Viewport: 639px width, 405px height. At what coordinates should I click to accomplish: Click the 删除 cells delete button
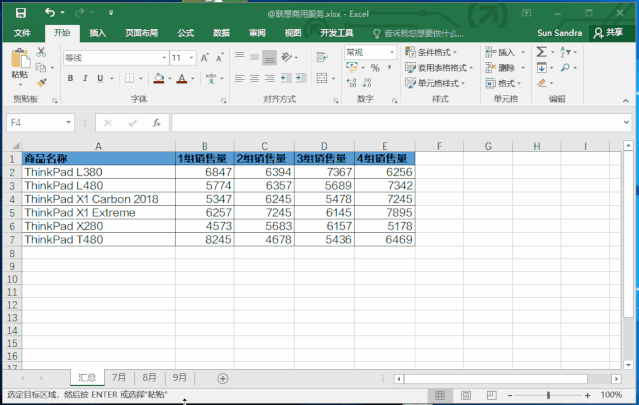click(x=505, y=68)
